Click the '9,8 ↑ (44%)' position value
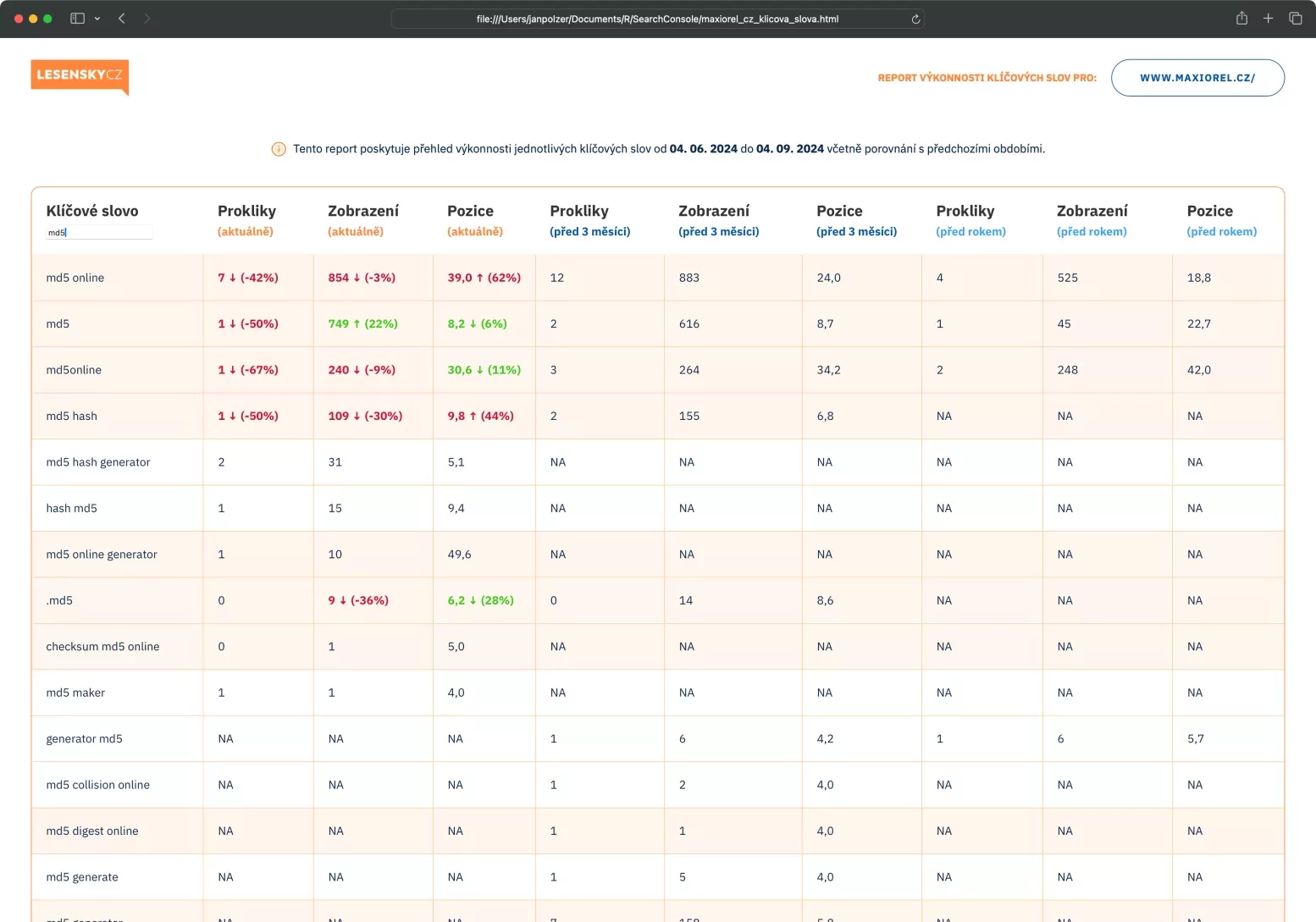 480,416
